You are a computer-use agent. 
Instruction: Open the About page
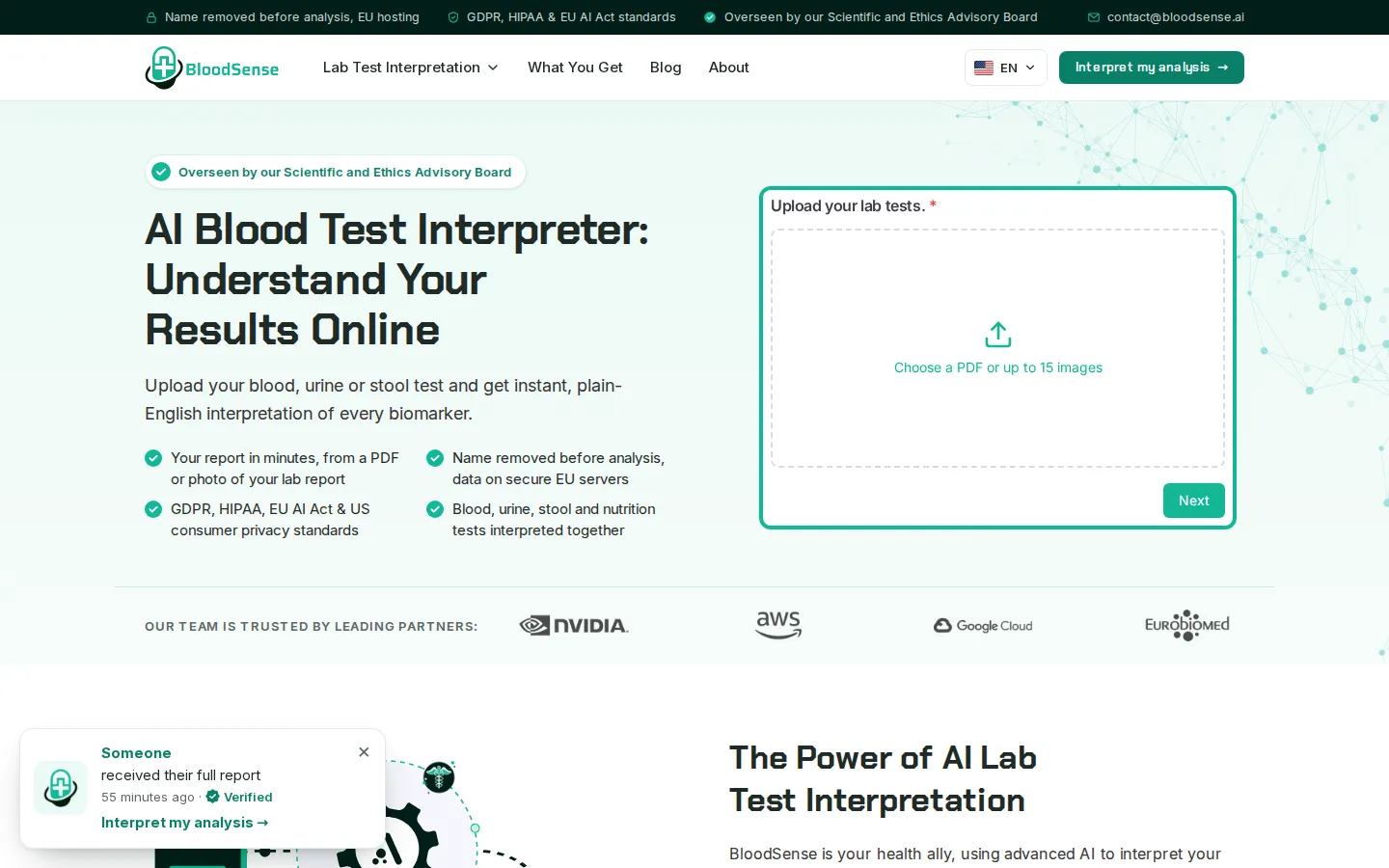[728, 68]
